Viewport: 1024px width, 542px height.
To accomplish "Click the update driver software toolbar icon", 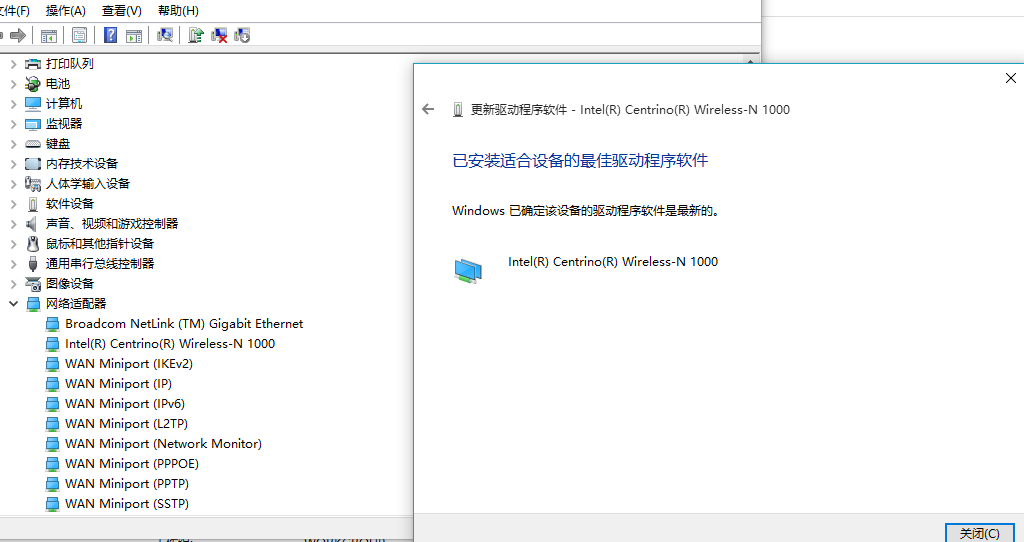I will pos(196,35).
